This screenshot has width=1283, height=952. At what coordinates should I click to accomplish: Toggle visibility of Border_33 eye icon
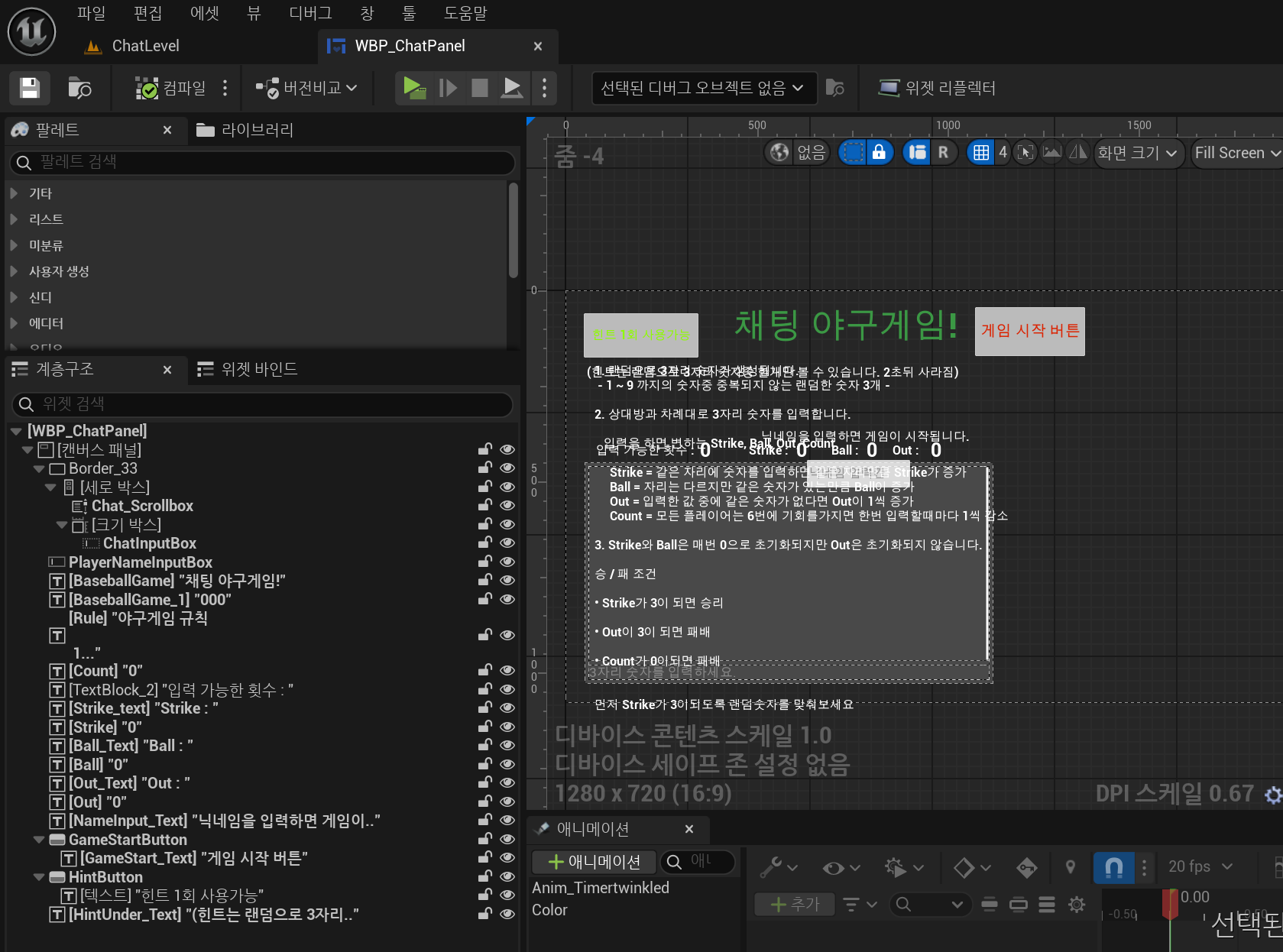[x=507, y=468]
